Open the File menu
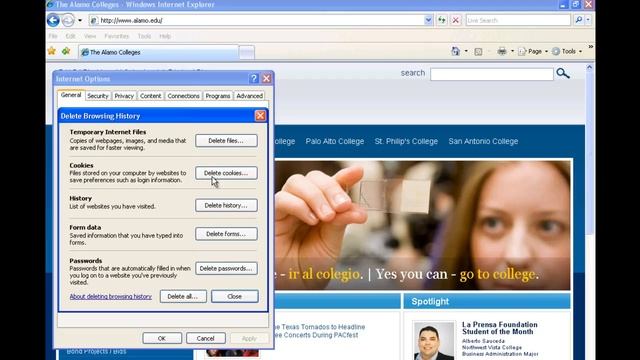The height and width of the screenshot is (360, 640). coord(53,36)
